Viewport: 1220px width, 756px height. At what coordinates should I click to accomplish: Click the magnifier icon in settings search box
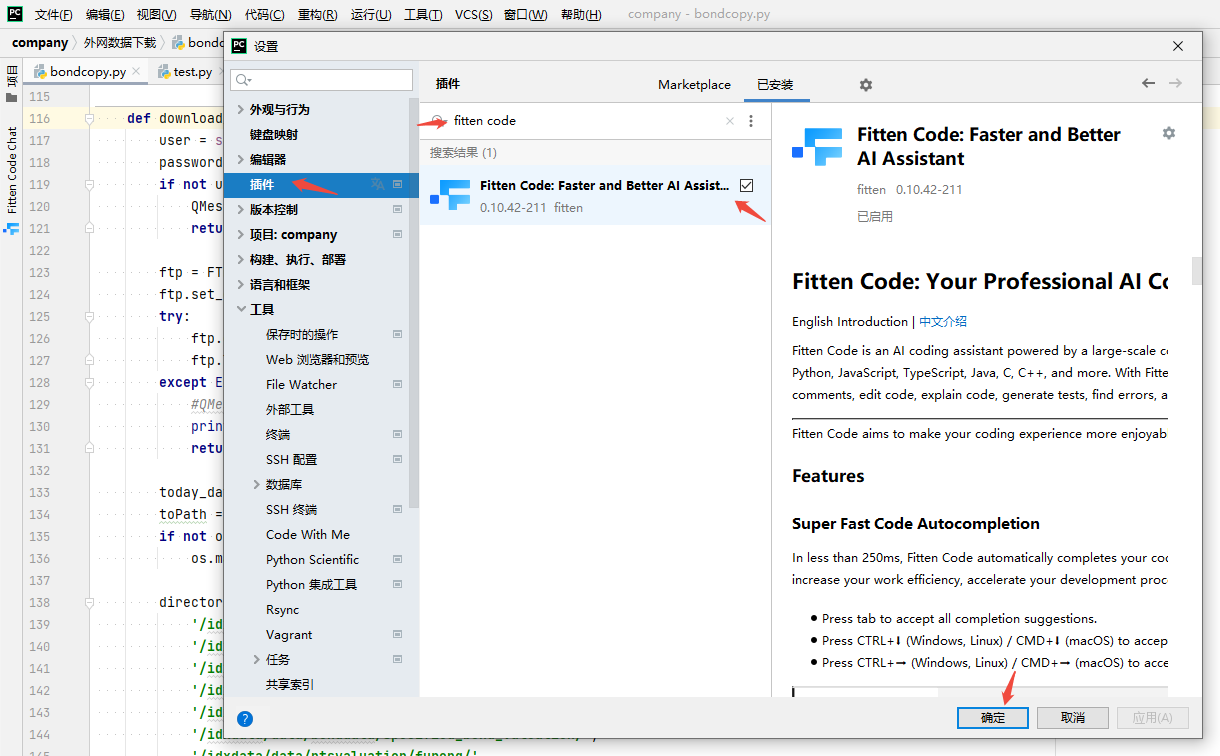tap(243, 80)
